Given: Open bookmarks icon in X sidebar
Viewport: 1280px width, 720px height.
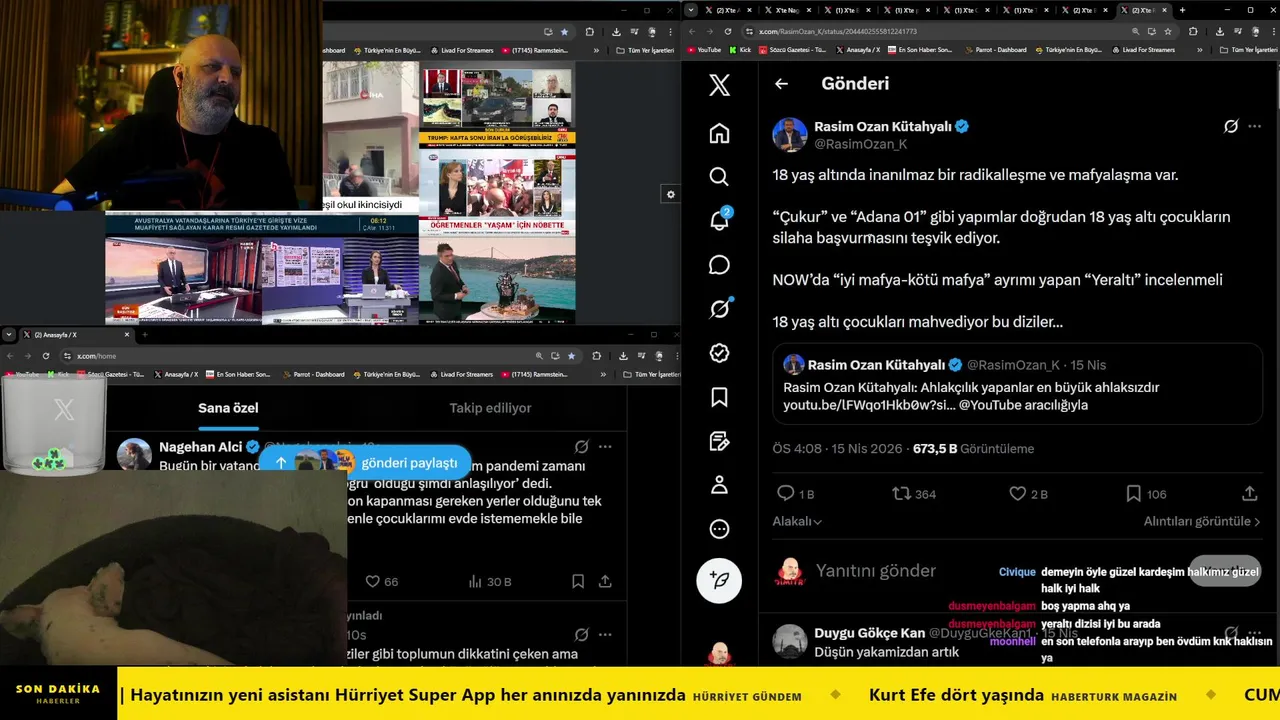Looking at the screenshot, I should click(719, 397).
